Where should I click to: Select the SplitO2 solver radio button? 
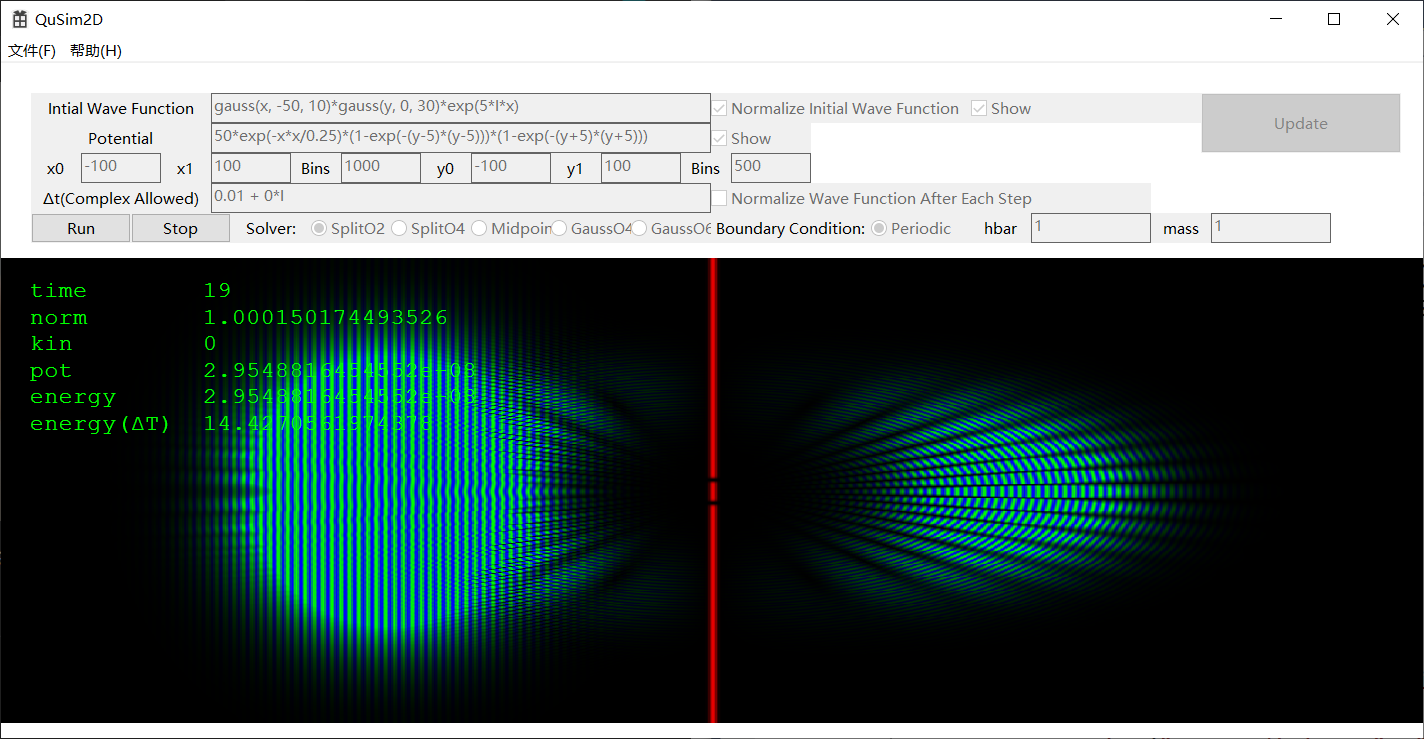pyautogui.click(x=319, y=228)
